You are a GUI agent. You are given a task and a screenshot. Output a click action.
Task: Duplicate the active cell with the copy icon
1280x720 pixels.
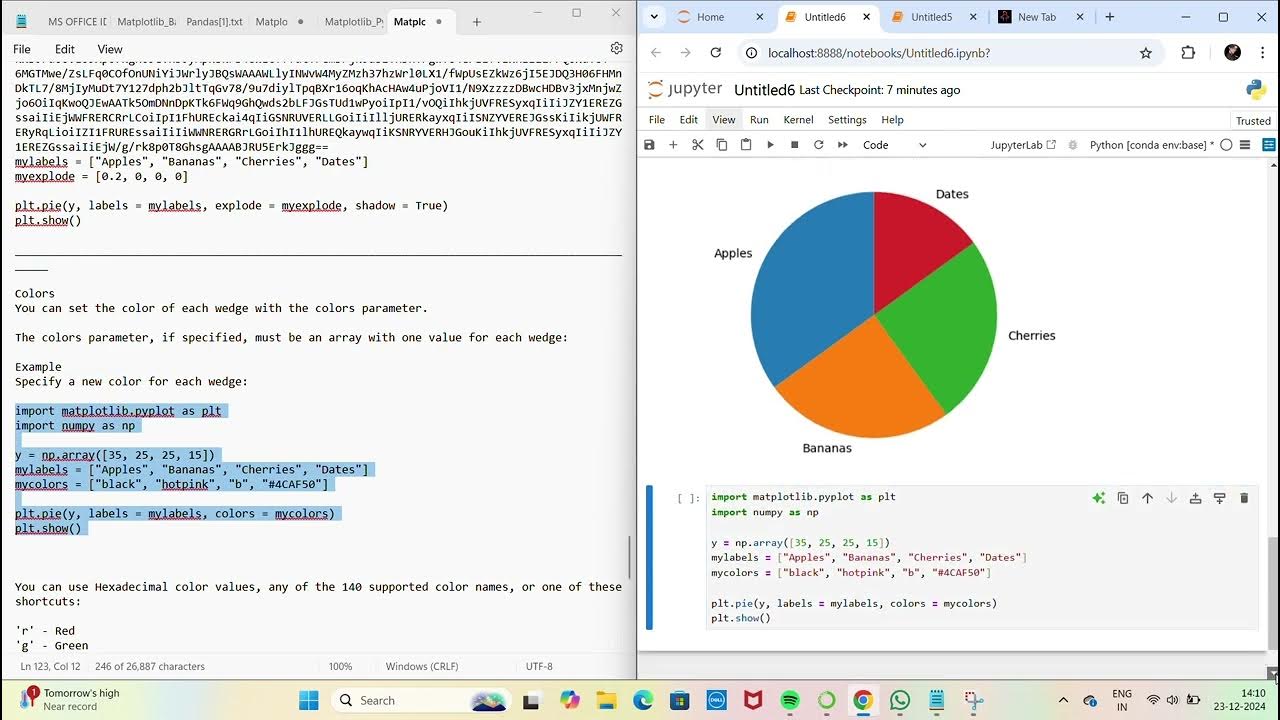pos(1123,498)
